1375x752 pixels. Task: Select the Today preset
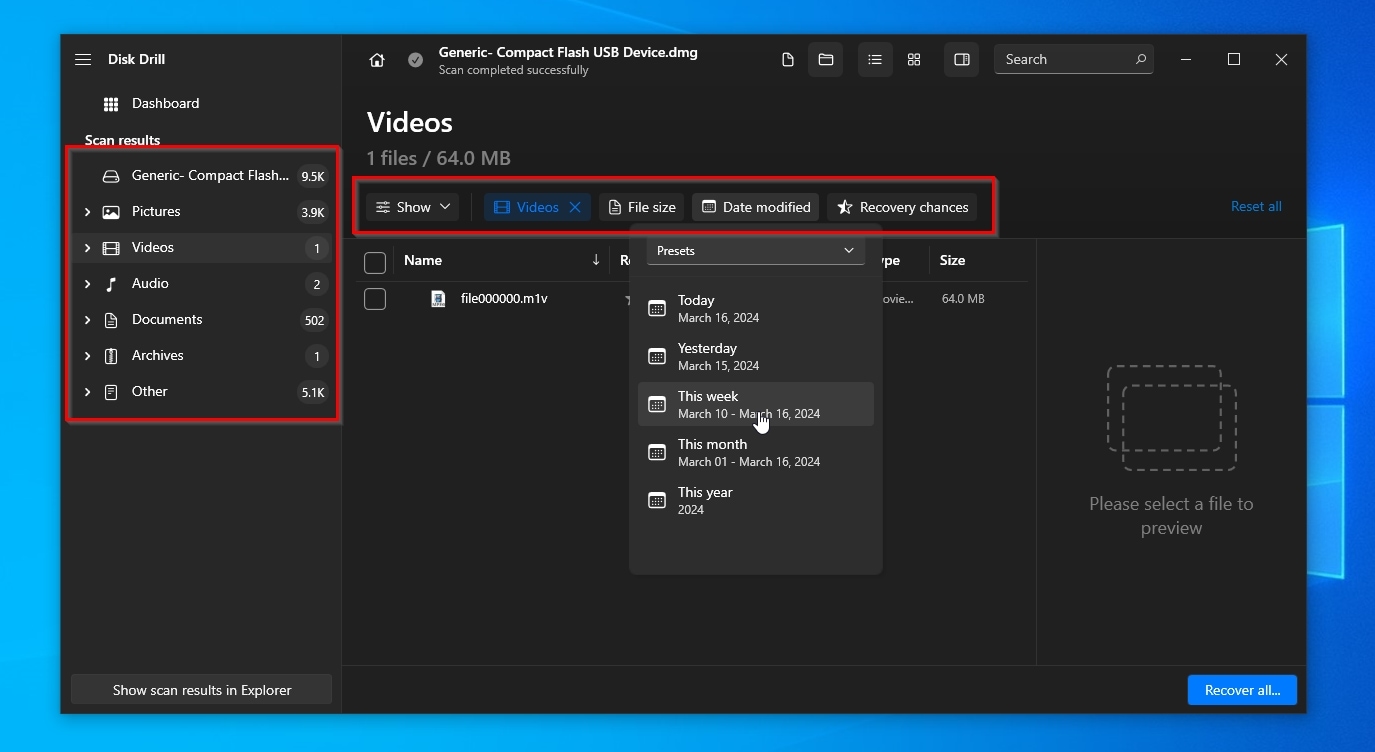[x=756, y=308]
